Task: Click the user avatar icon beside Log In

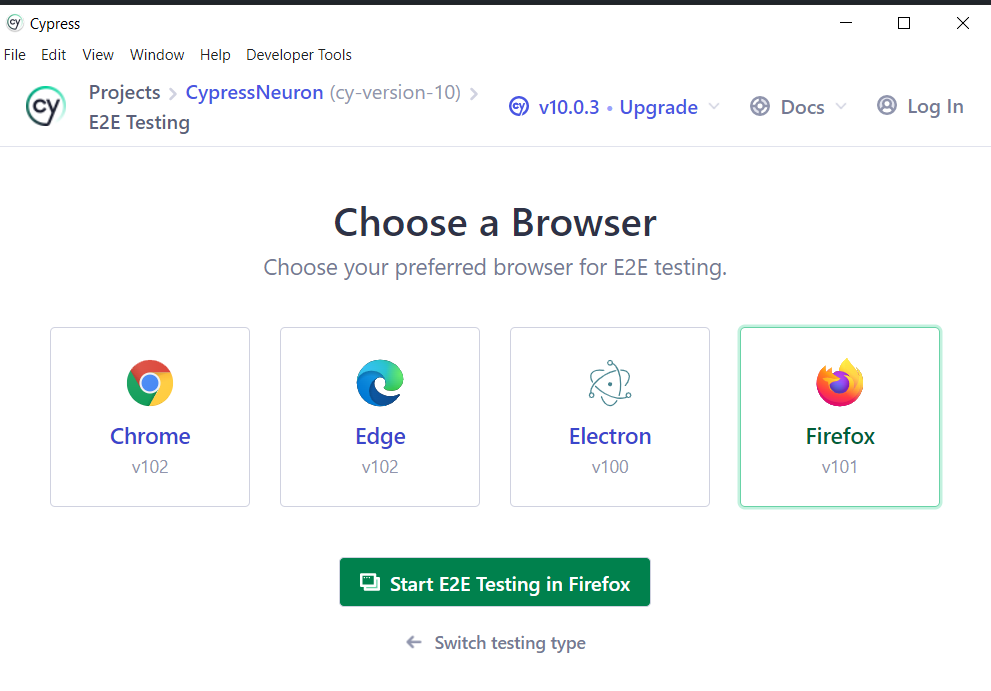Action: 886,106
